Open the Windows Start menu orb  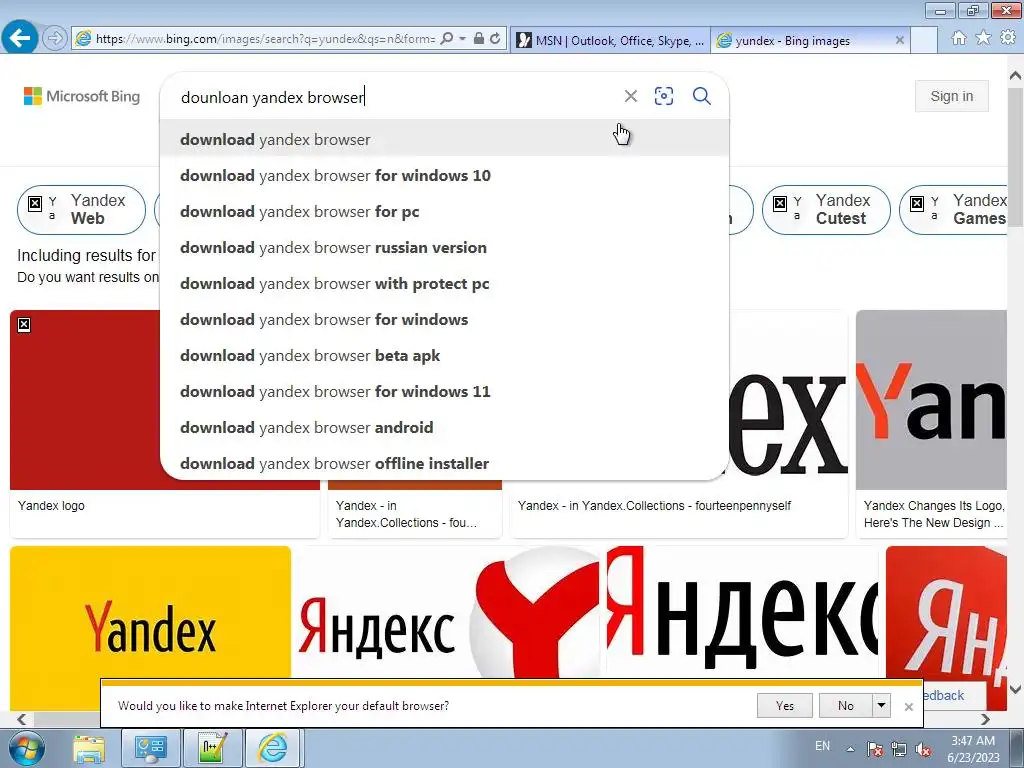pos(26,748)
